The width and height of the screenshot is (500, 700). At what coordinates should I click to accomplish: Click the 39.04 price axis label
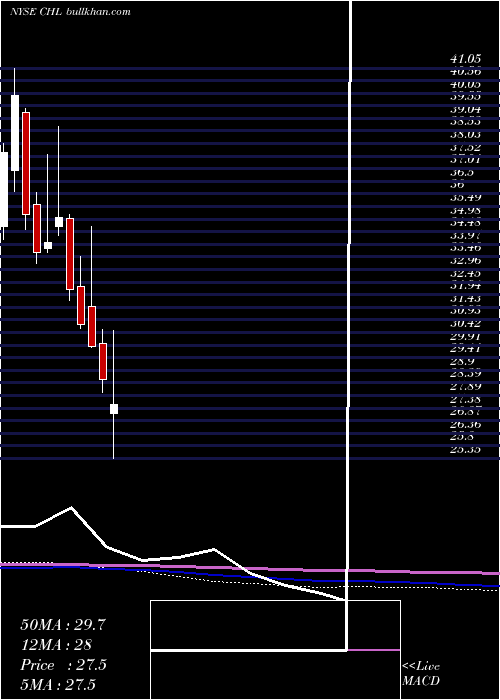(x=465, y=109)
